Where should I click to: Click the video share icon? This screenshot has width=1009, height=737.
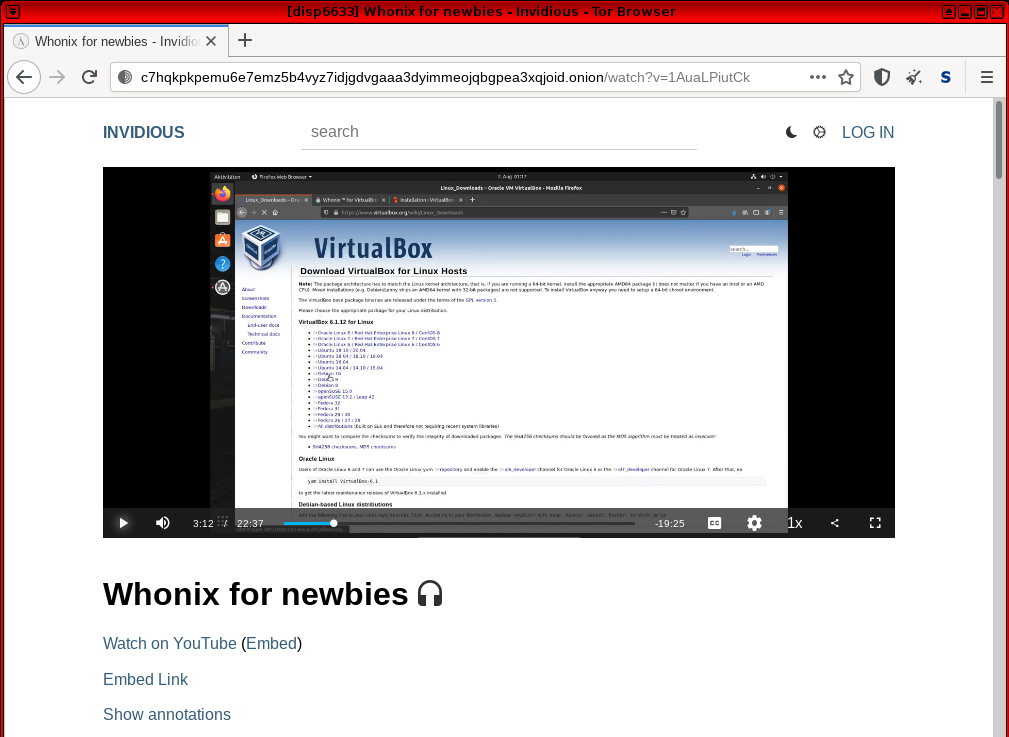coord(835,523)
